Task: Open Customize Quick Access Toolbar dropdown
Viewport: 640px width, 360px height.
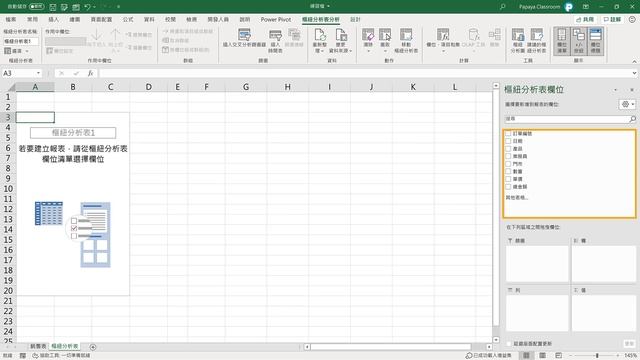Action: click(x=118, y=7)
